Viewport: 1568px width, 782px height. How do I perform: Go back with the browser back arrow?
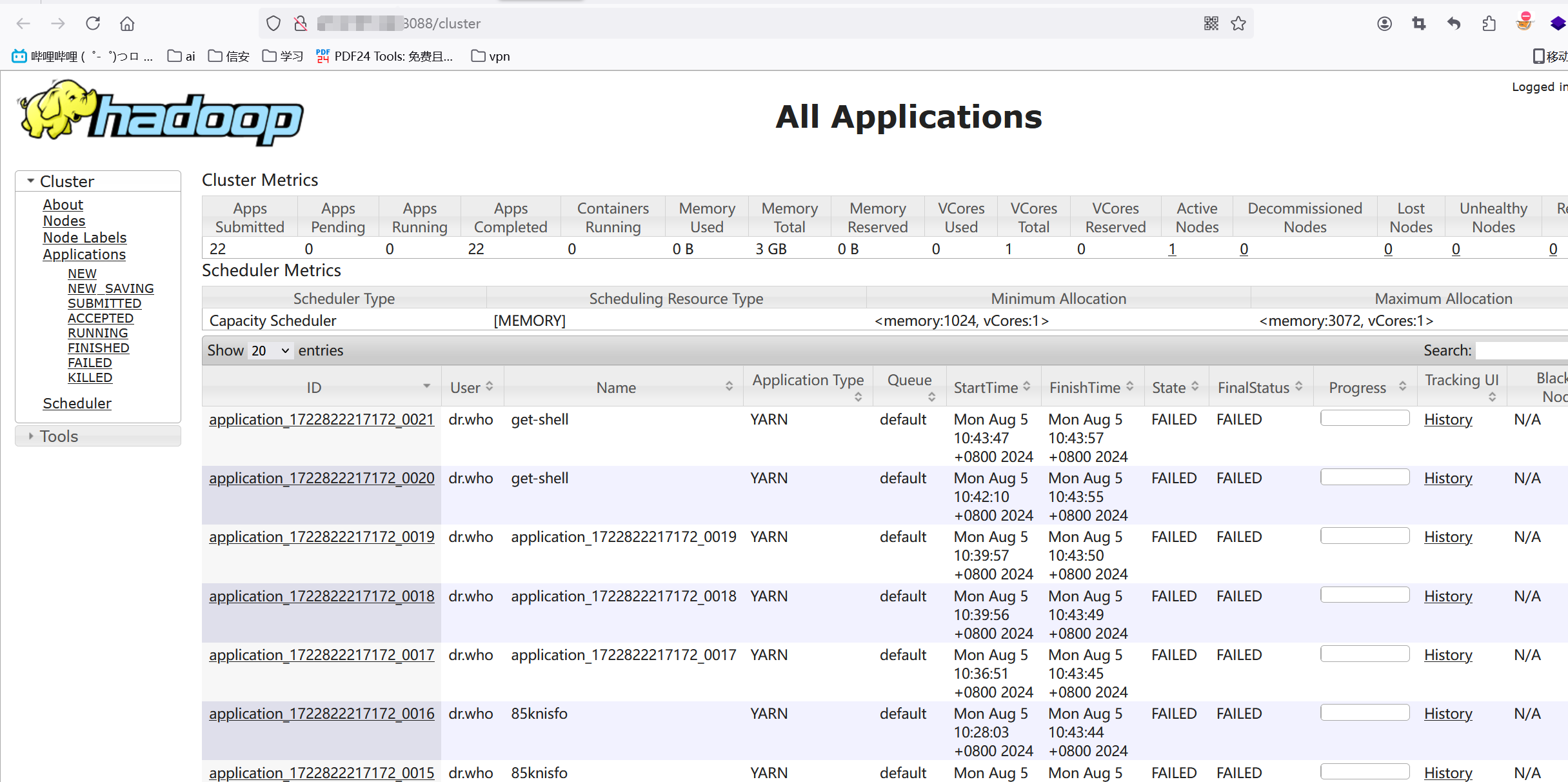(x=23, y=24)
